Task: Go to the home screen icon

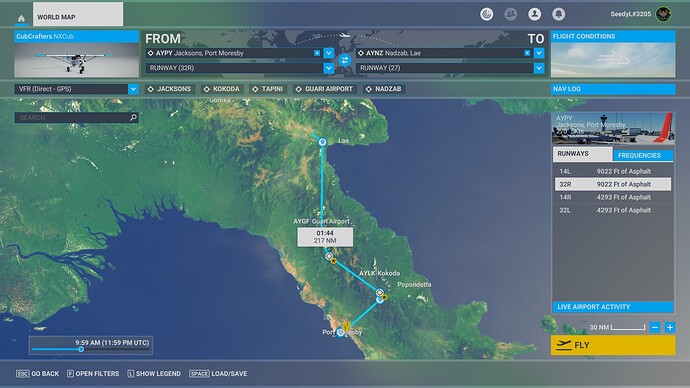Action: [x=21, y=18]
